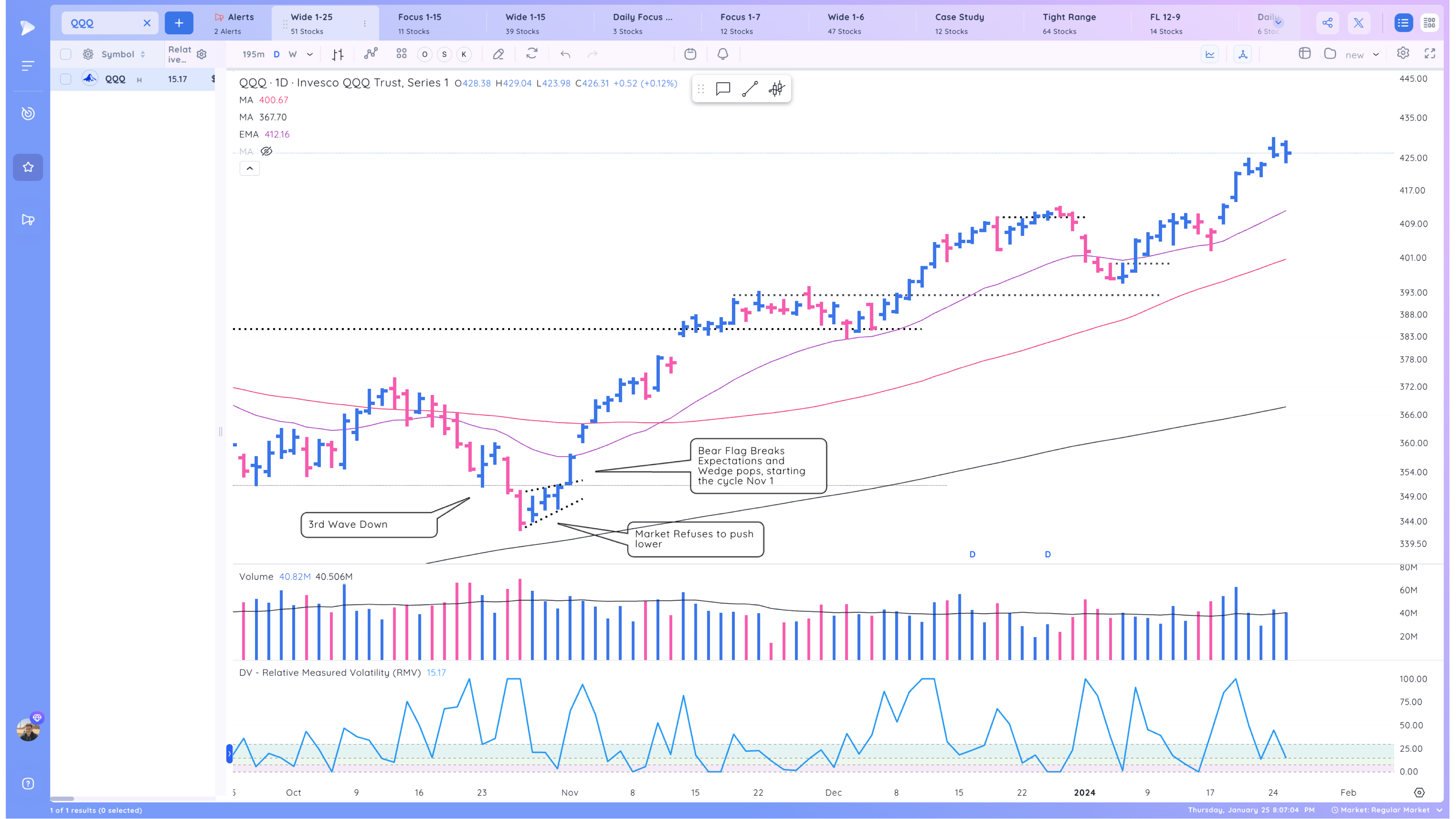Open the folder icon next to new
The width and height of the screenshot is (1456, 819).
pyautogui.click(x=1330, y=54)
